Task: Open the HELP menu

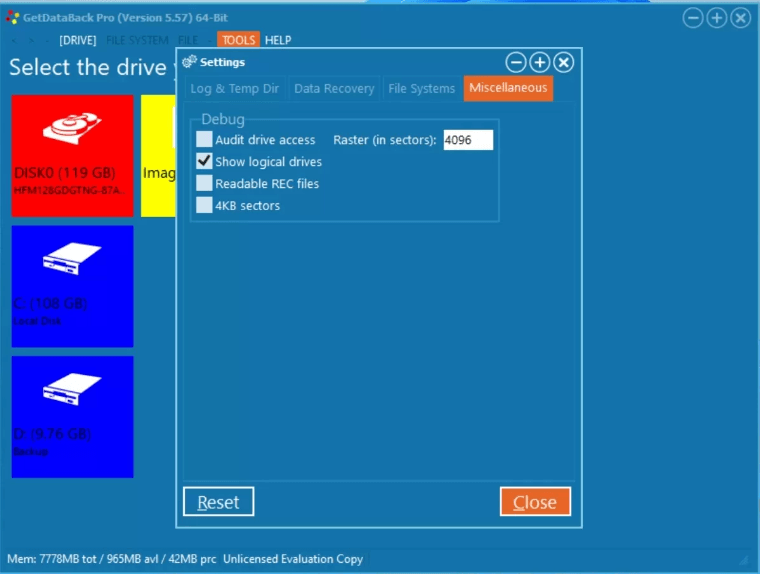Action: point(278,40)
